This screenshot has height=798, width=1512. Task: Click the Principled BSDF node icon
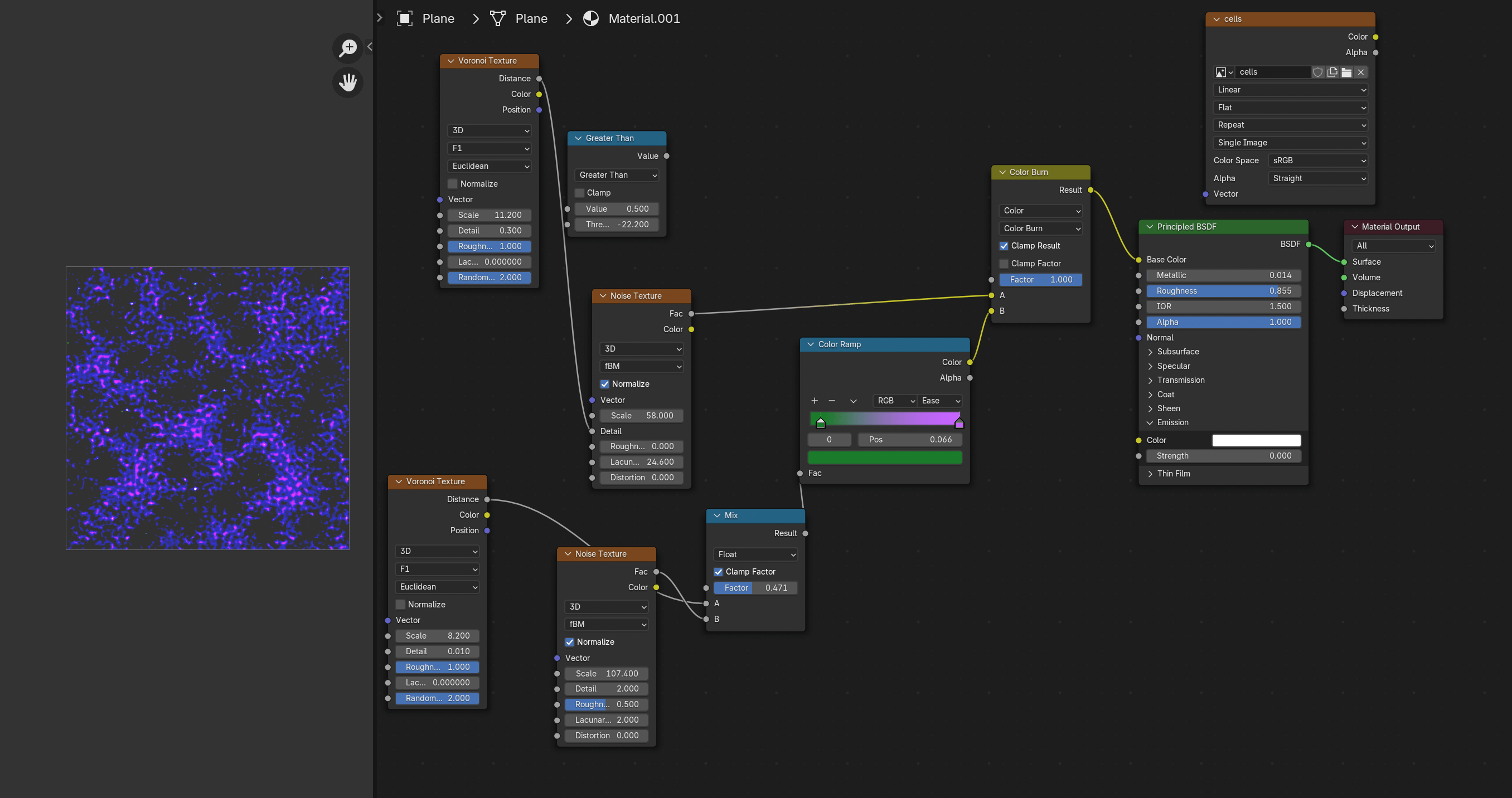[x=1148, y=226]
